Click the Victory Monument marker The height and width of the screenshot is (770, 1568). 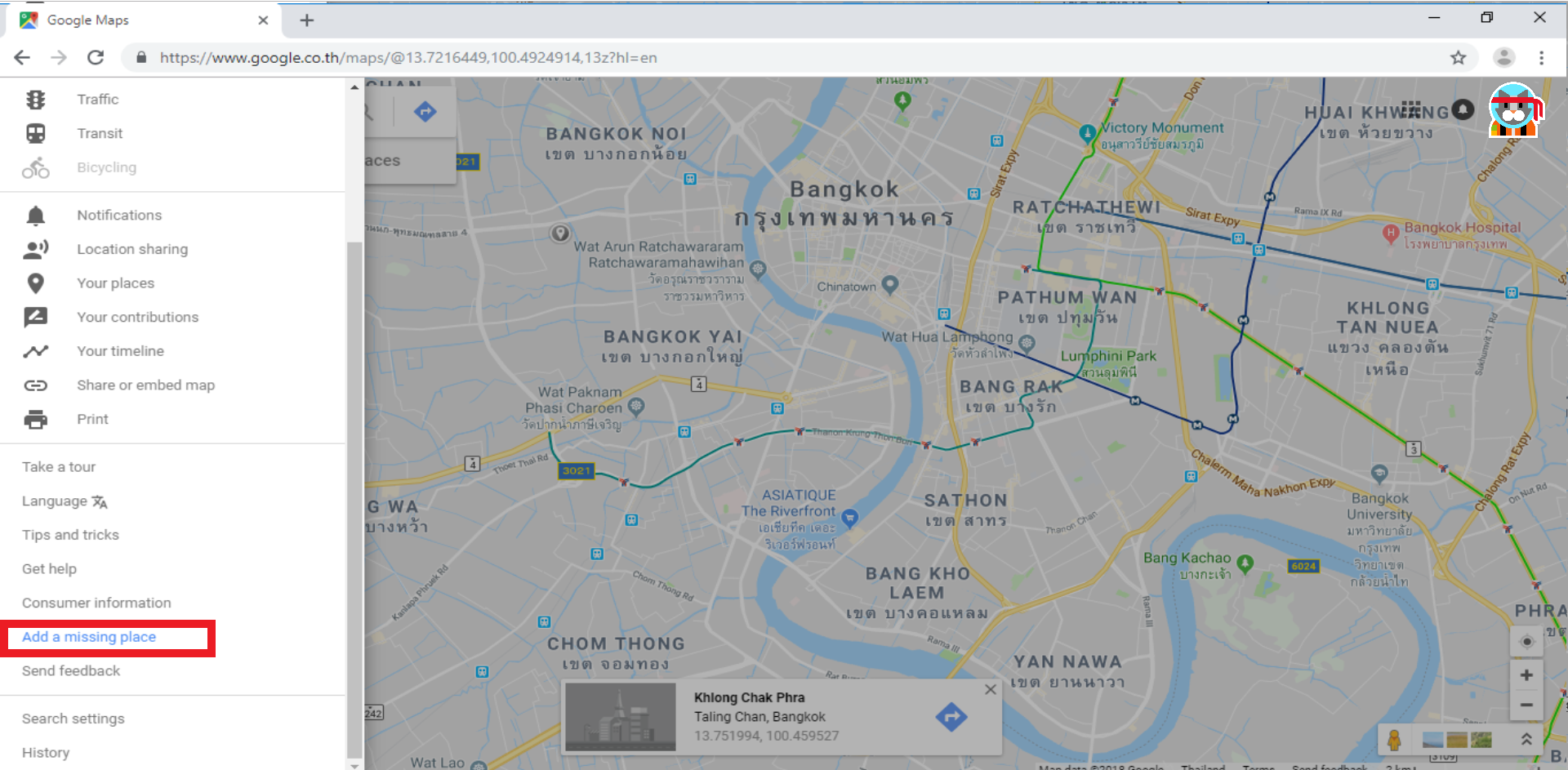coord(1087,132)
